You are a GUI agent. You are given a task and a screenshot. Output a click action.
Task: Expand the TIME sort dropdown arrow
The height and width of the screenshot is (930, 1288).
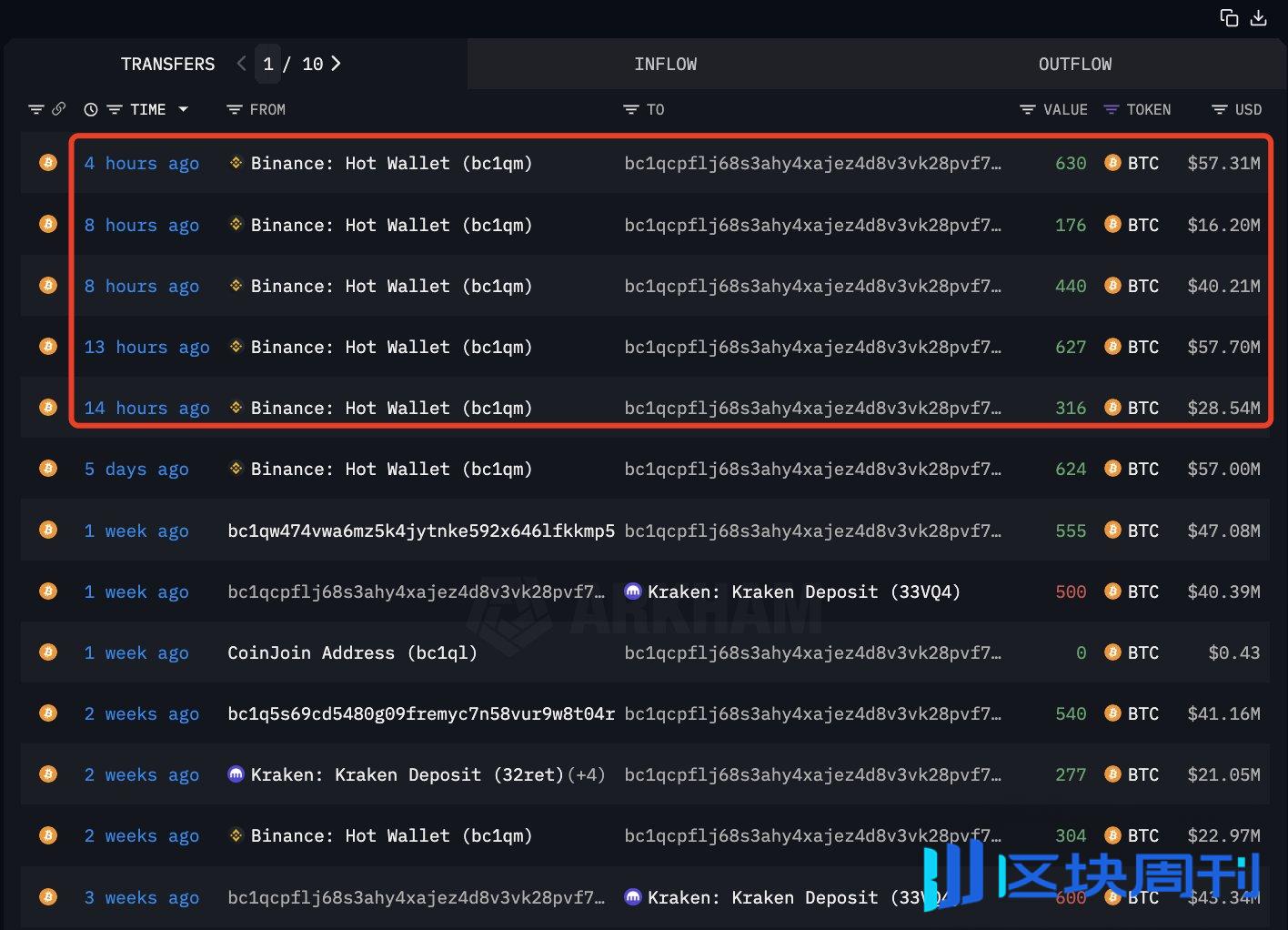[x=183, y=109]
